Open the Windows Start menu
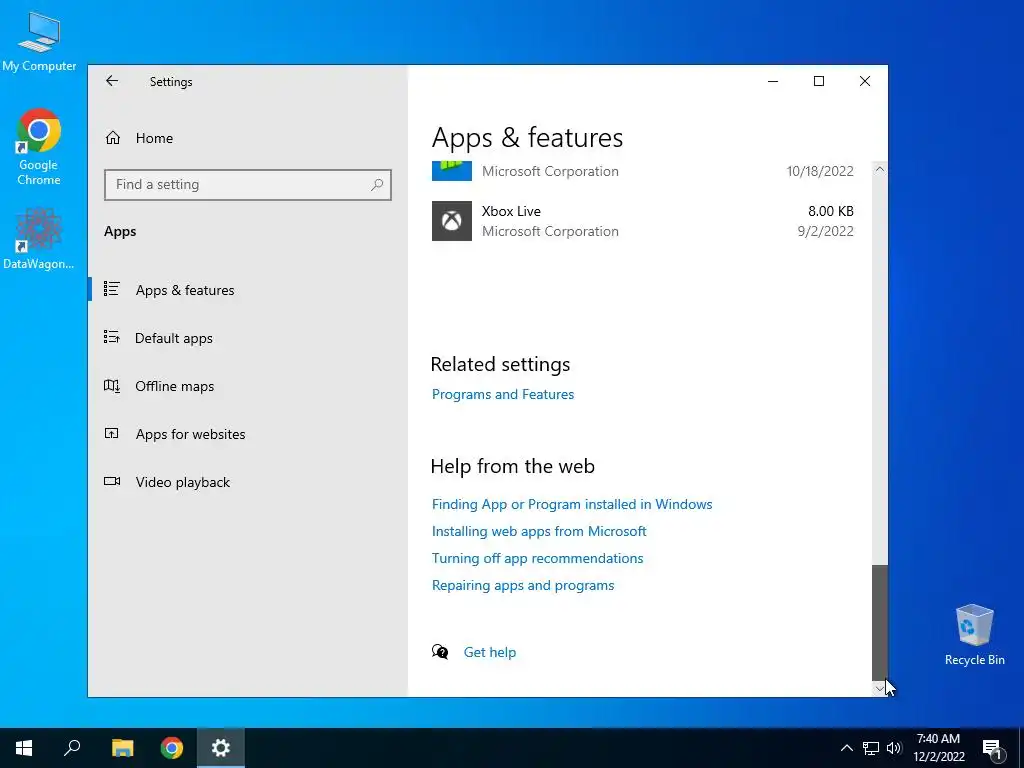Screen dimensions: 1024x768 click(x=24, y=748)
